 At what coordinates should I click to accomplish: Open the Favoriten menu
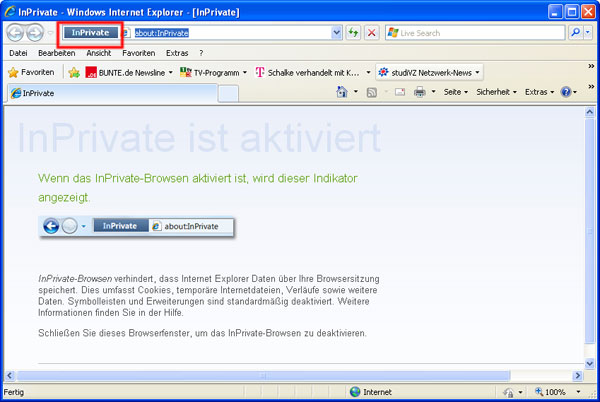point(139,53)
